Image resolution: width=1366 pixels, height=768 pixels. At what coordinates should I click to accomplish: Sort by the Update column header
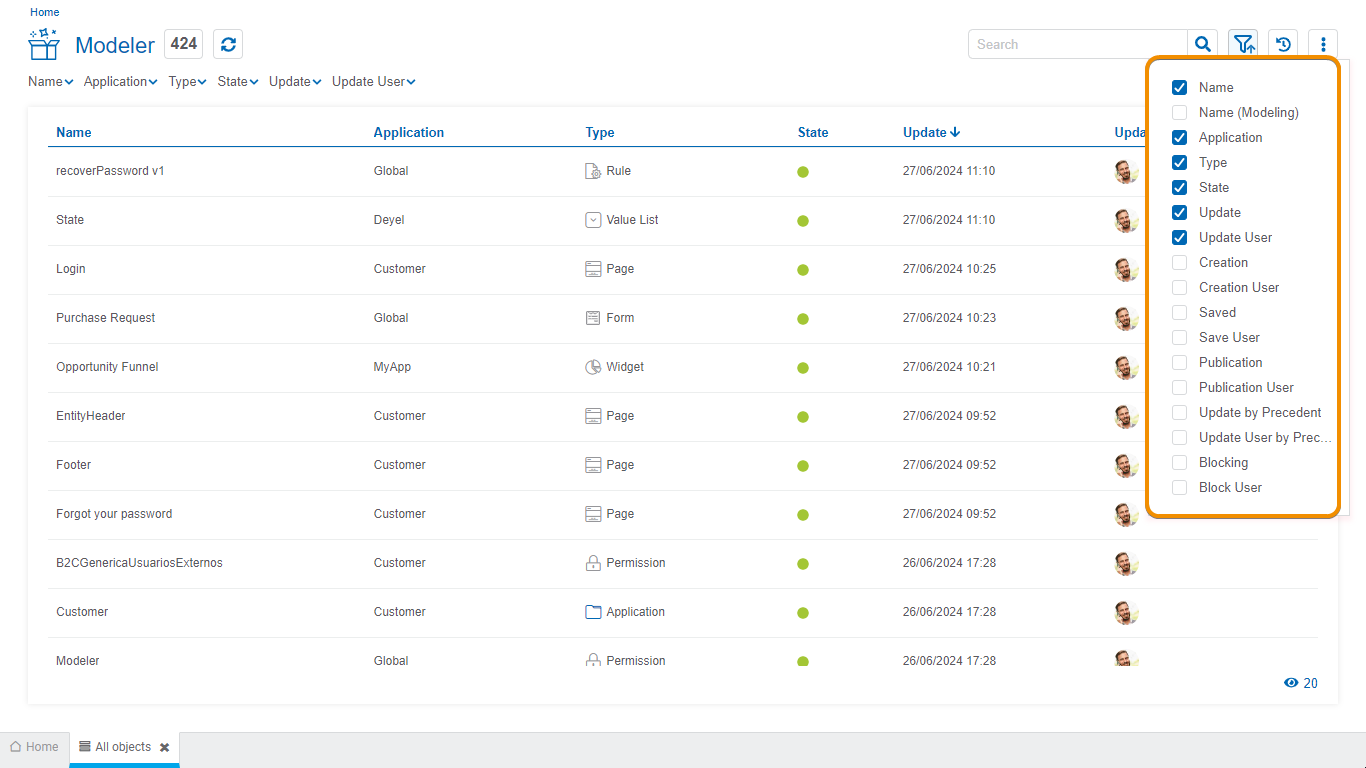click(925, 133)
